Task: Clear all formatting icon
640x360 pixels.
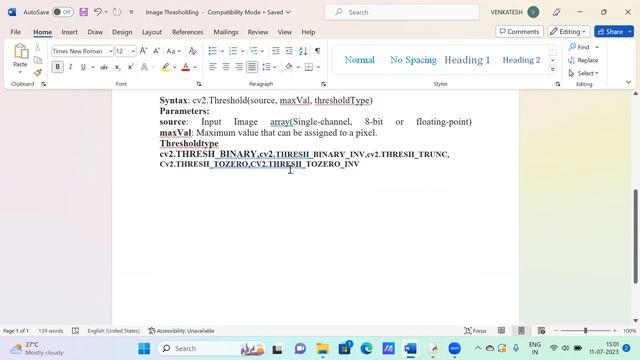Action: [193, 51]
